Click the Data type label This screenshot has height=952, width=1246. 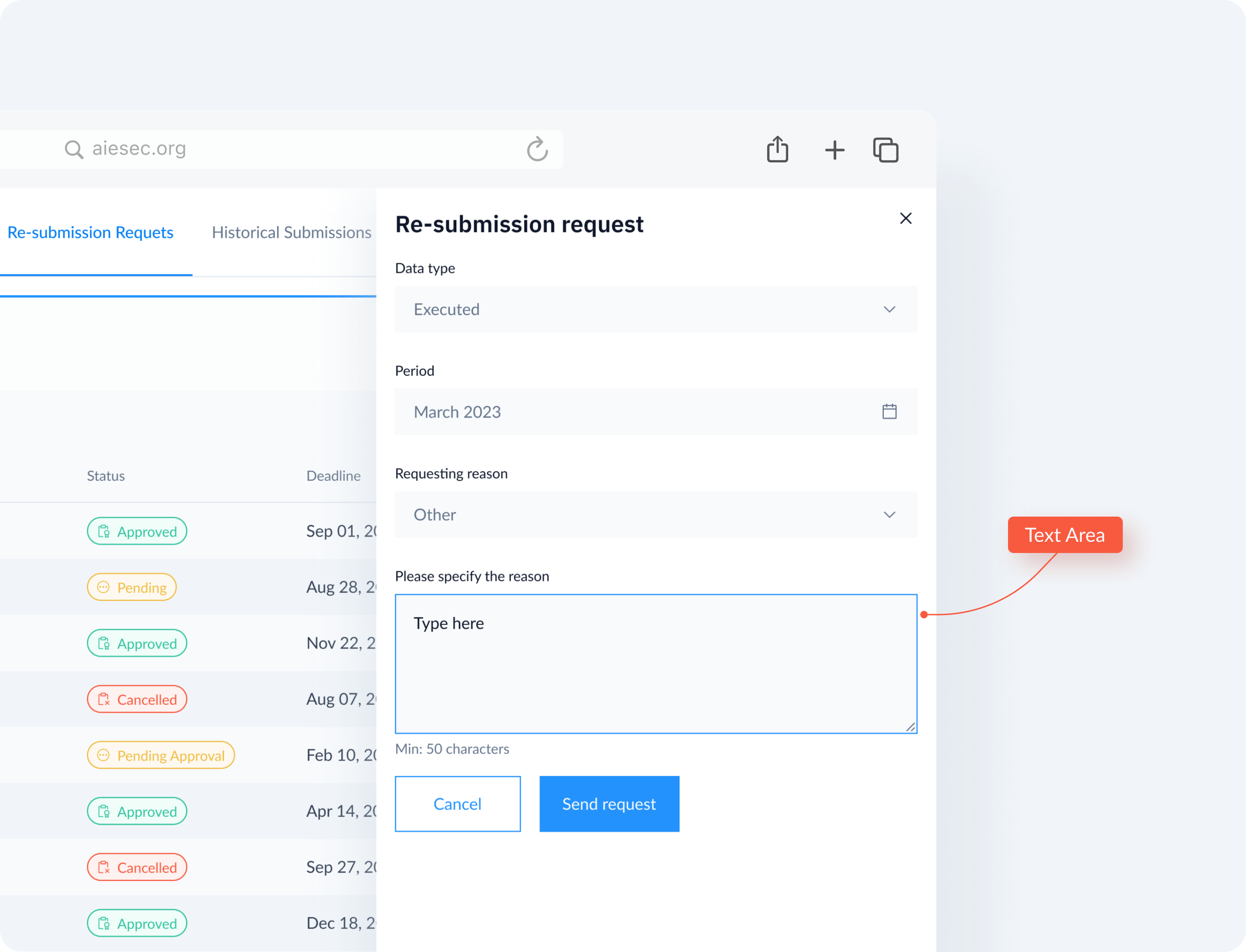point(425,268)
